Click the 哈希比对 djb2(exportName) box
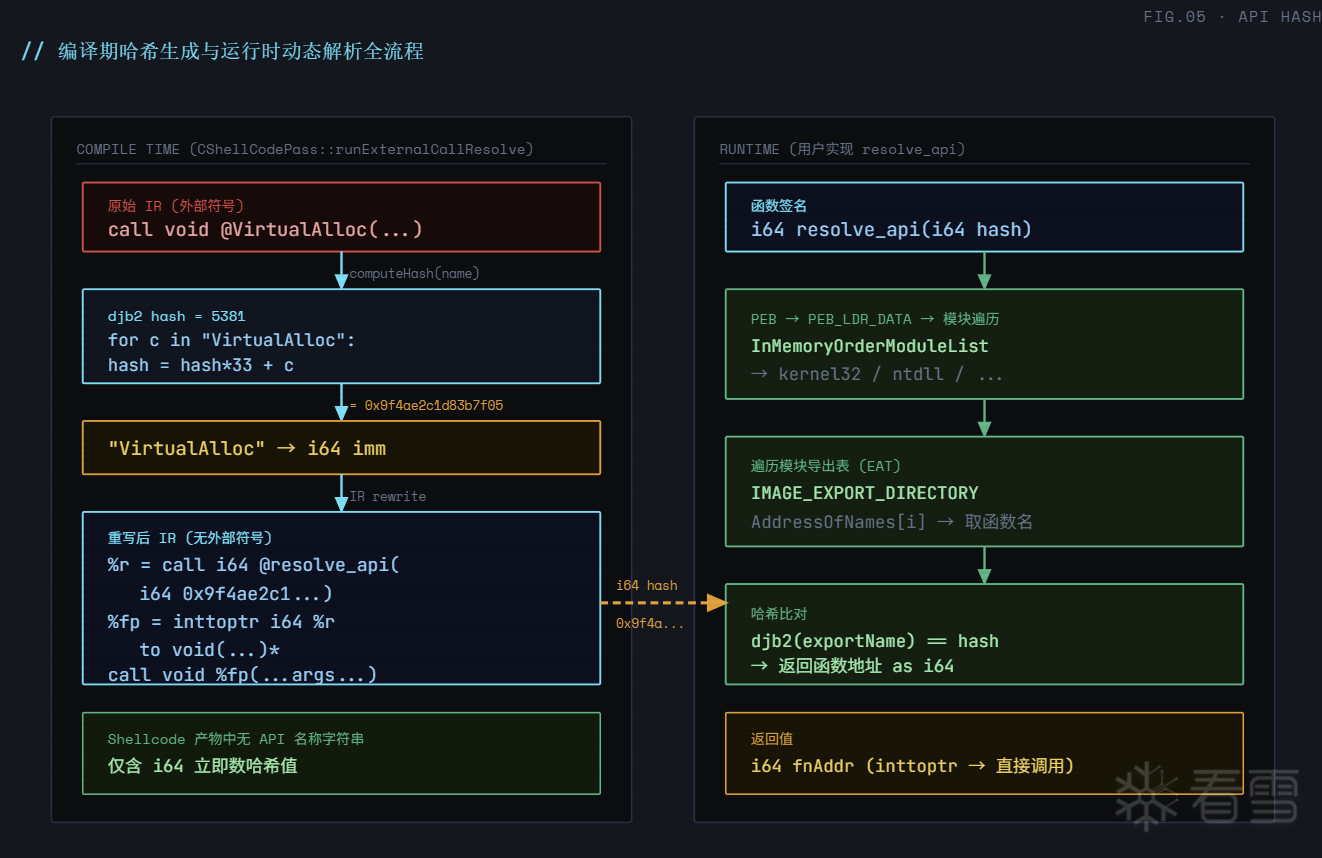The image size is (1322, 858). click(x=984, y=634)
